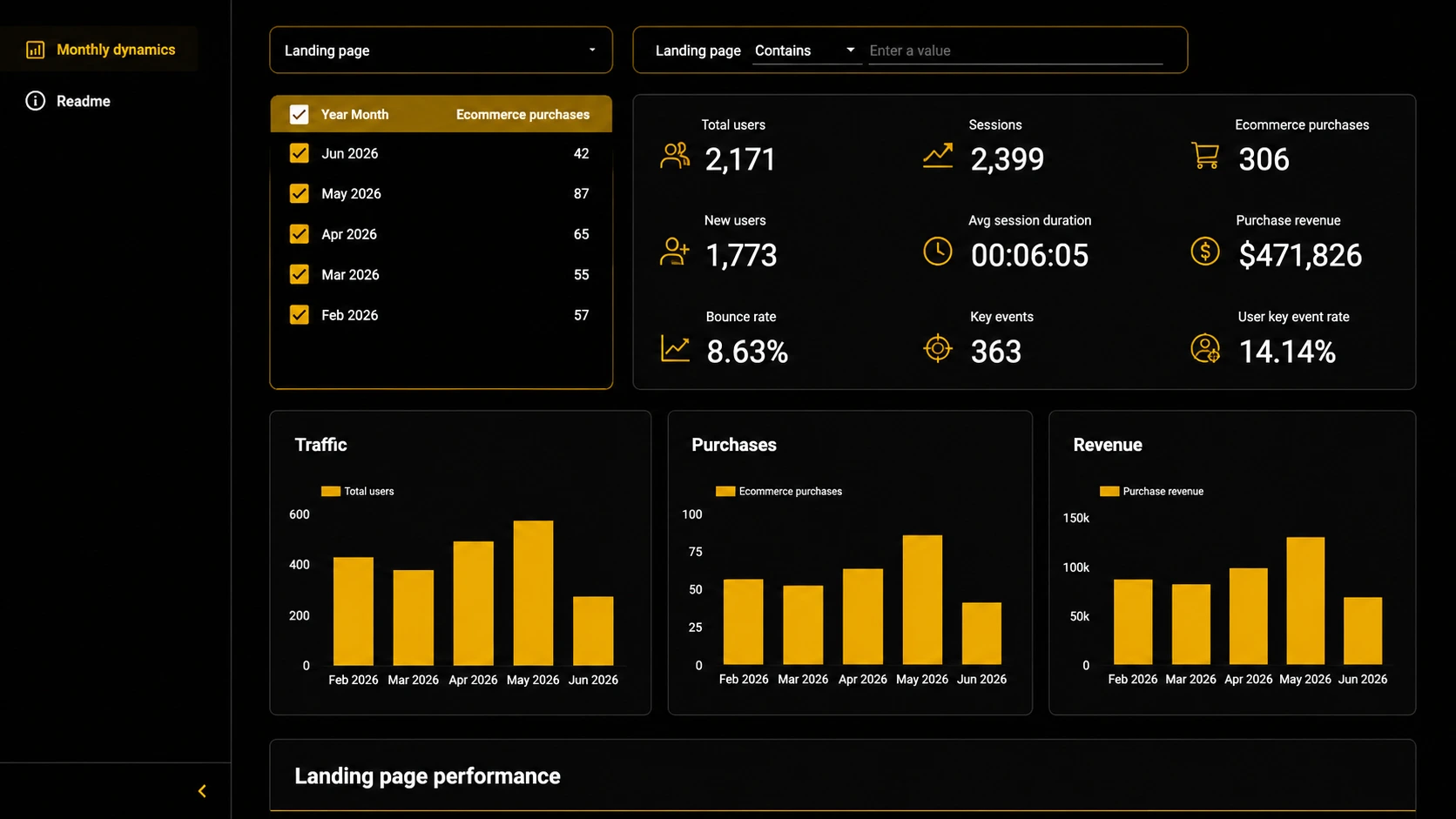Click the Ecommerce purchases legend swatch

click(725, 491)
